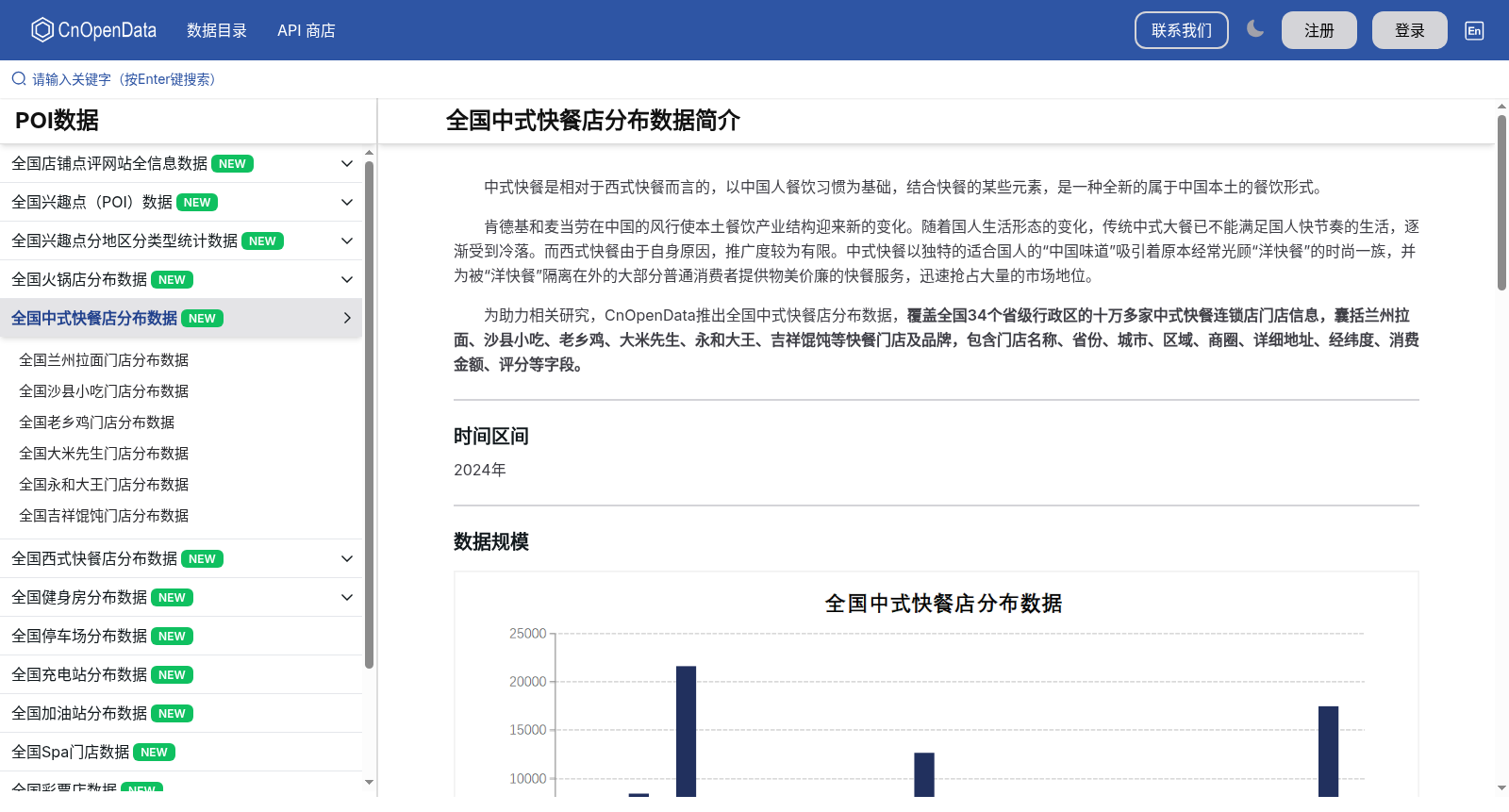Click main page scrollbar thumb

pyautogui.click(x=1501, y=203)
